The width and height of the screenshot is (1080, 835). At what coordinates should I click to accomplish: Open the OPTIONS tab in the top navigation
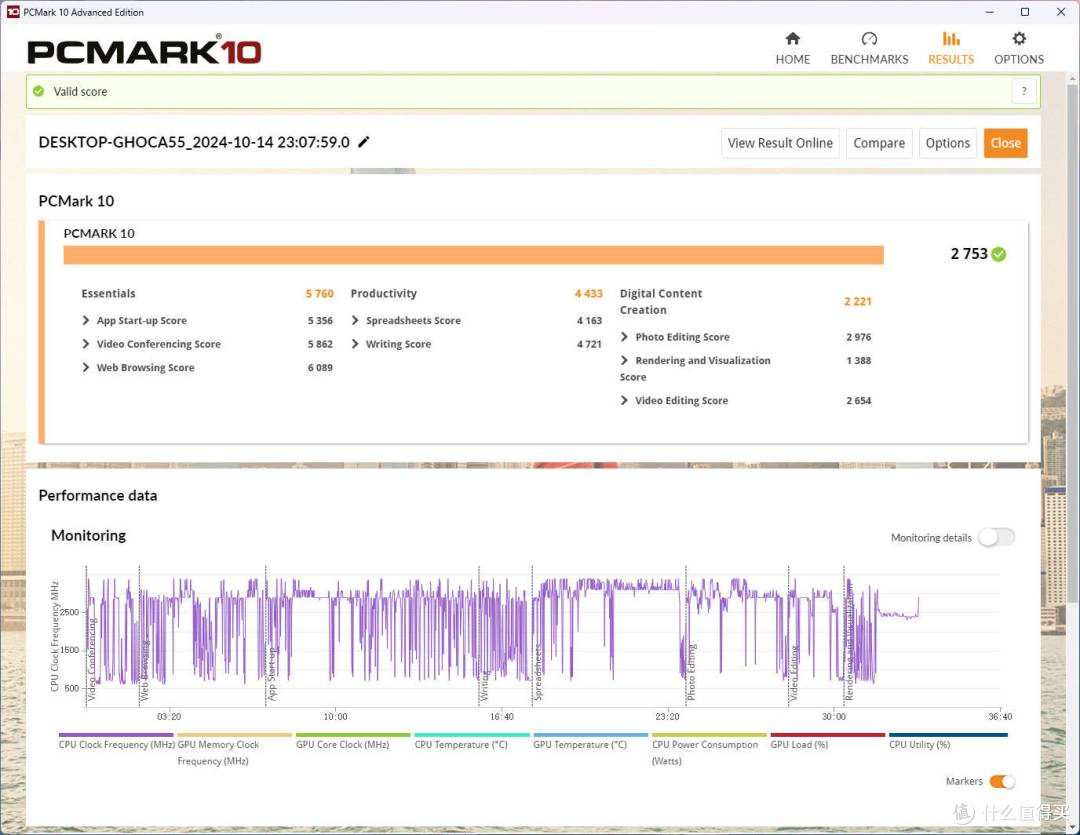point(1019,48)
